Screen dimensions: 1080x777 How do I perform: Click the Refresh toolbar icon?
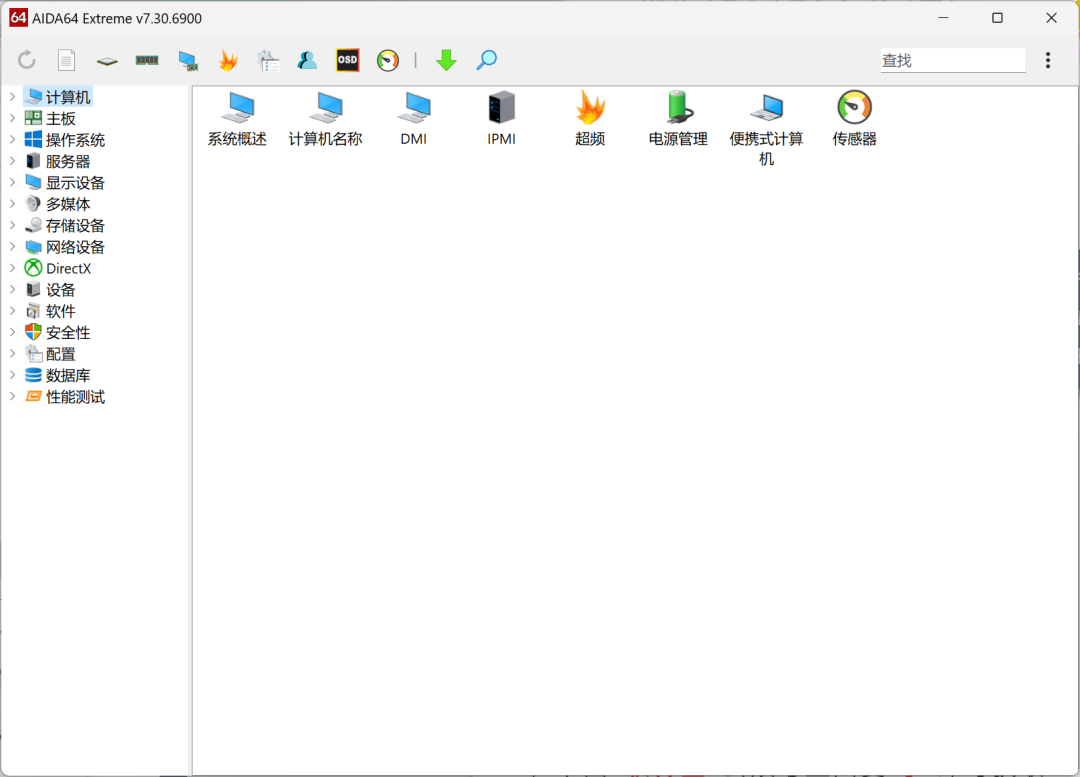27,61
